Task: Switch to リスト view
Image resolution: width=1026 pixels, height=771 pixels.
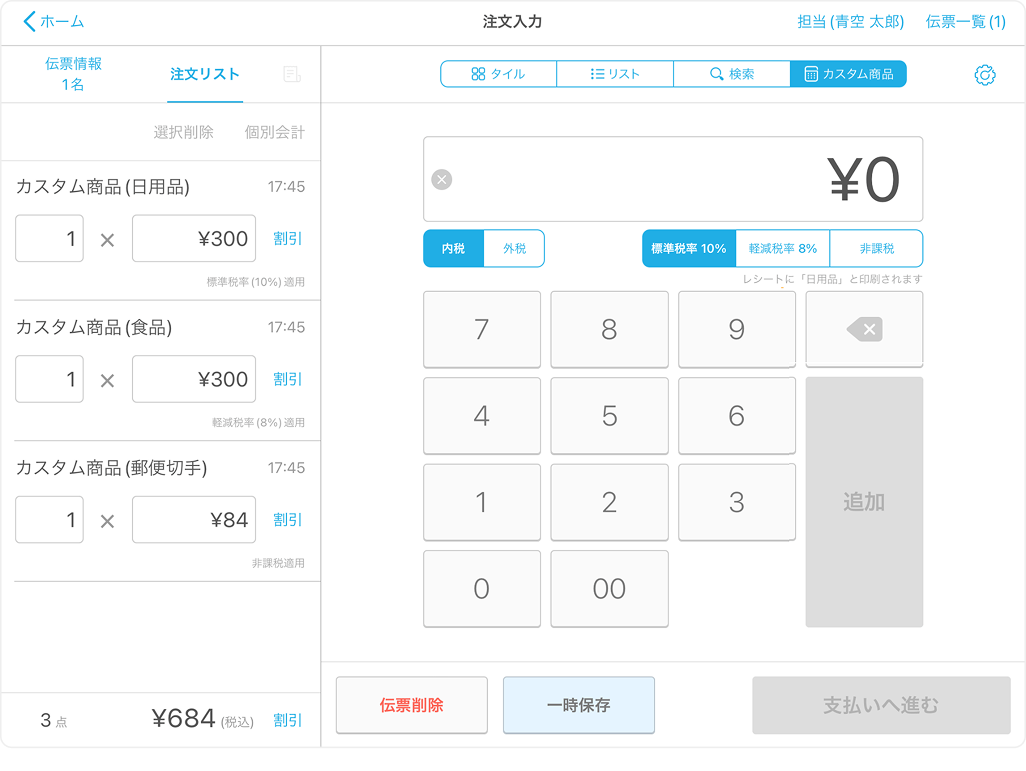Action: 615,74
